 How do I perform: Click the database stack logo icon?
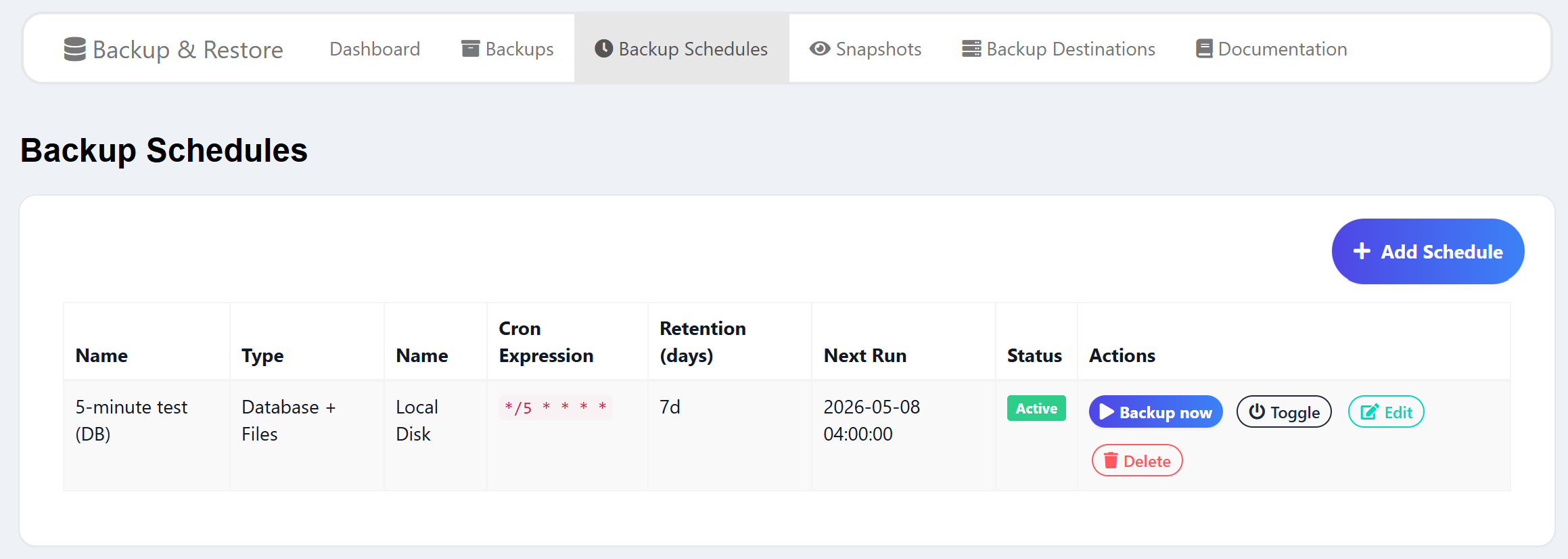click(x=74, y=49)
